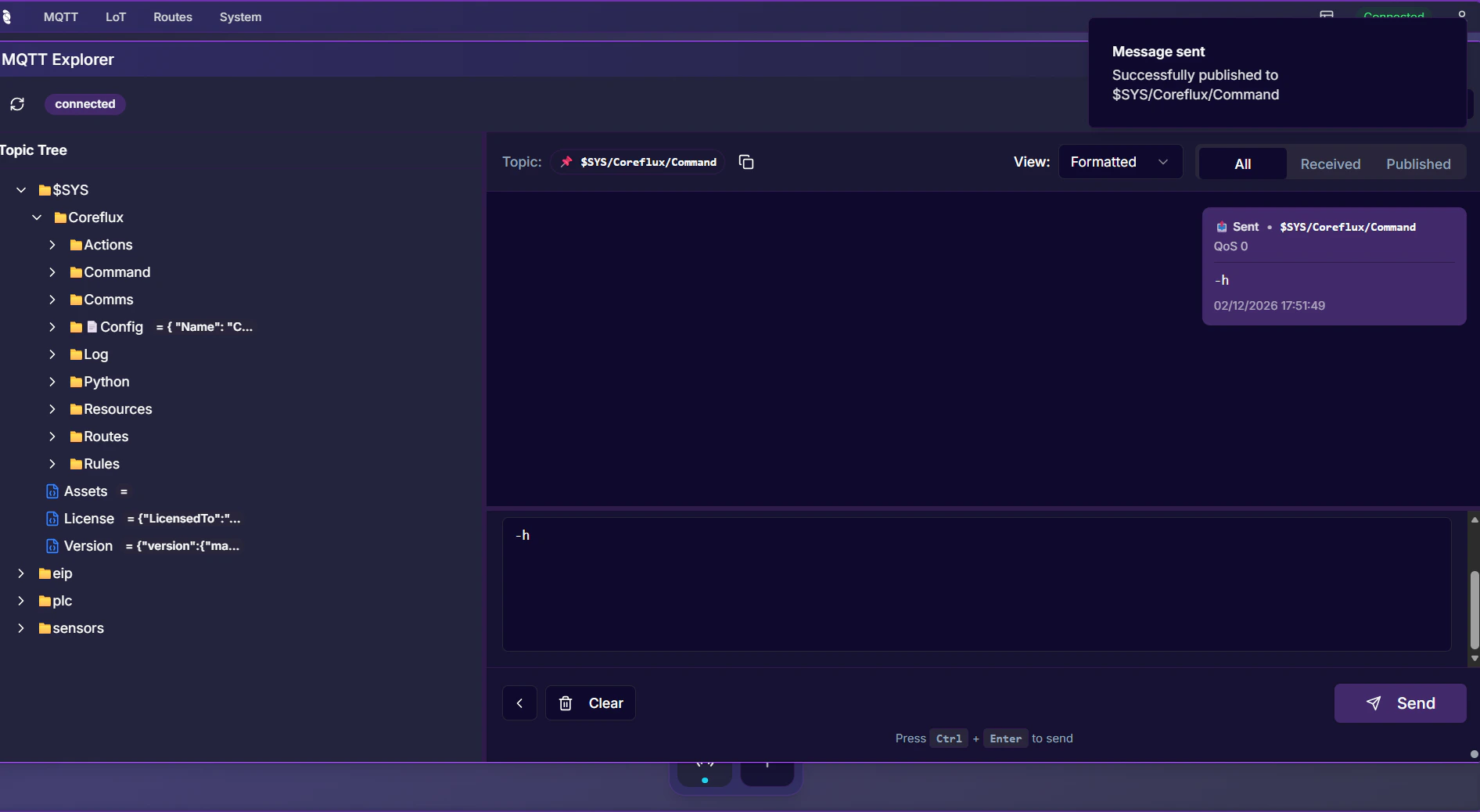Click the refresh connection icon

click(x=17, y=104)
